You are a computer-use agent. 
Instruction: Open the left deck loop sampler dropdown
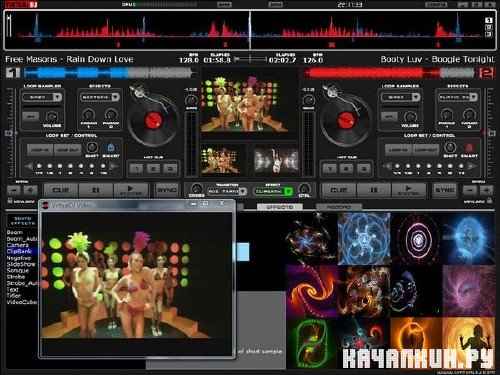point(57,97)
